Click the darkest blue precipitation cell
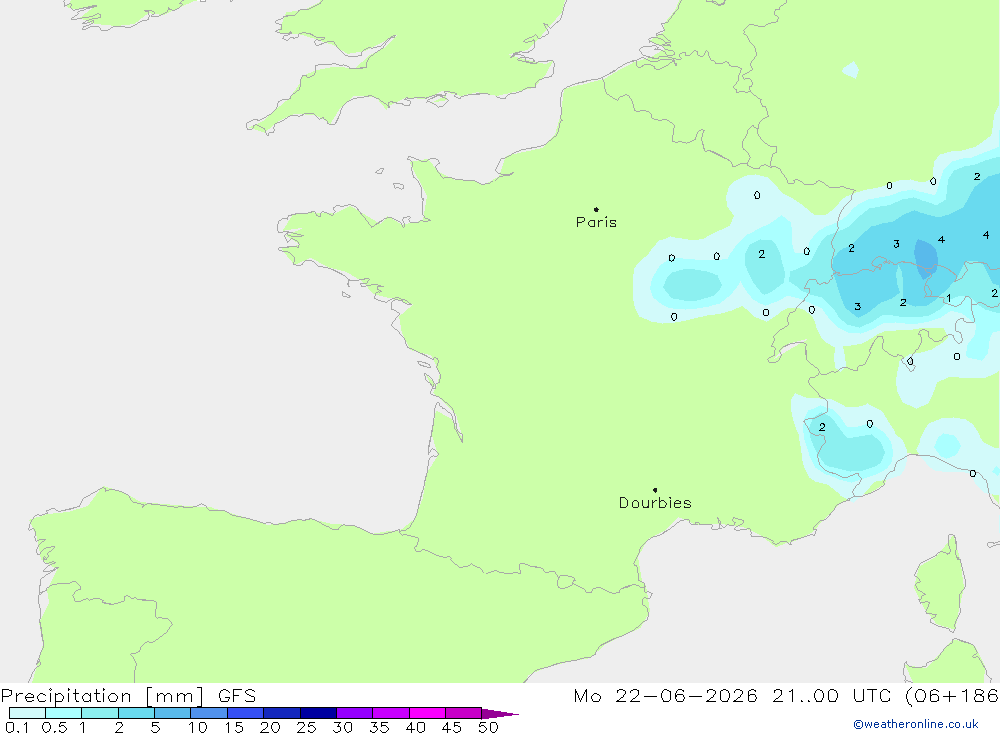Screen dimensions: 1000x733 (x=925, y=258)
